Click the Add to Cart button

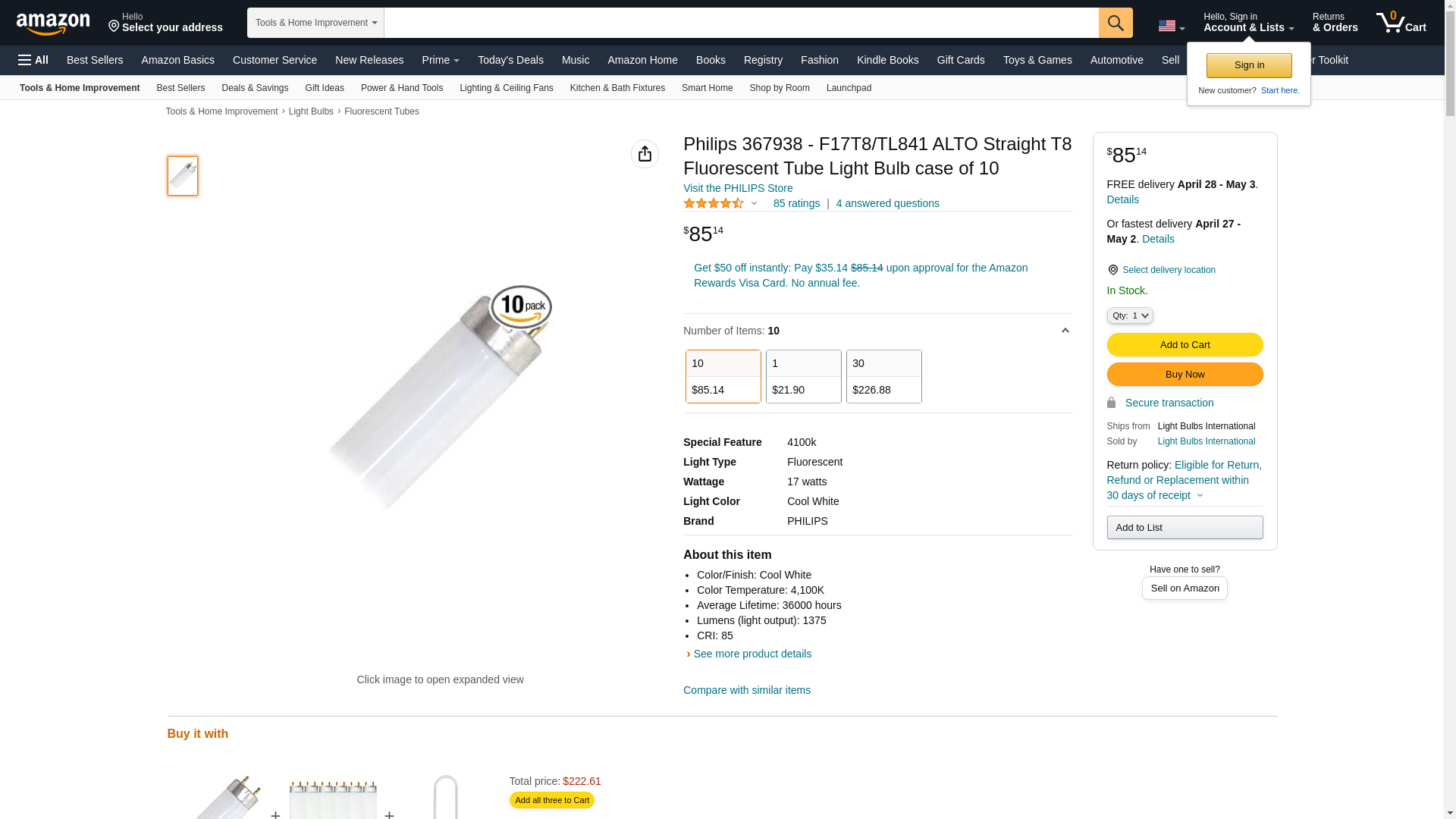click(1185, 345)
